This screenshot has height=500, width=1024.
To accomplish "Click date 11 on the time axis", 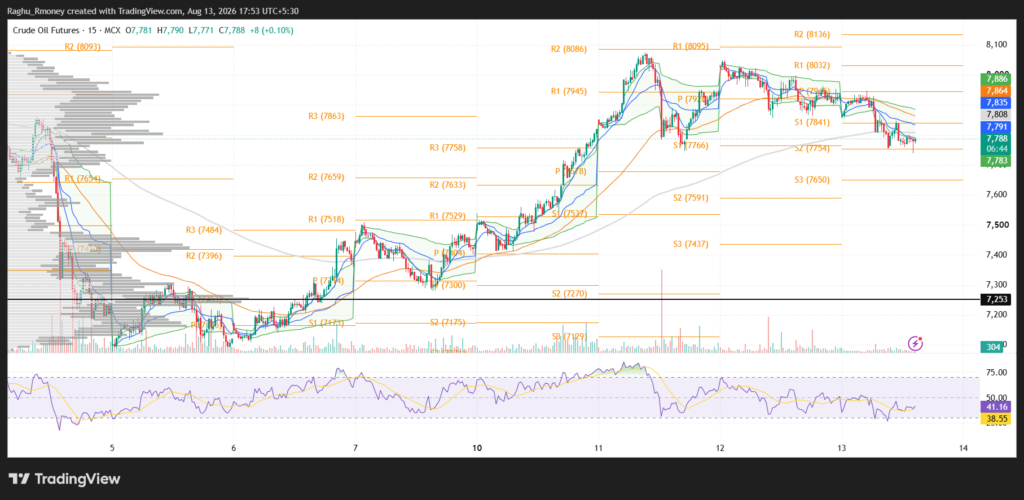I will coord(598,447).
